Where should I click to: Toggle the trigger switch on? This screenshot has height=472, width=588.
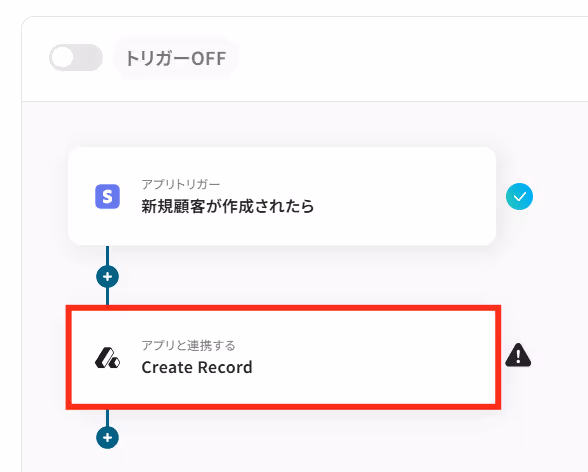pyautogui.click(x=76, y=58)
